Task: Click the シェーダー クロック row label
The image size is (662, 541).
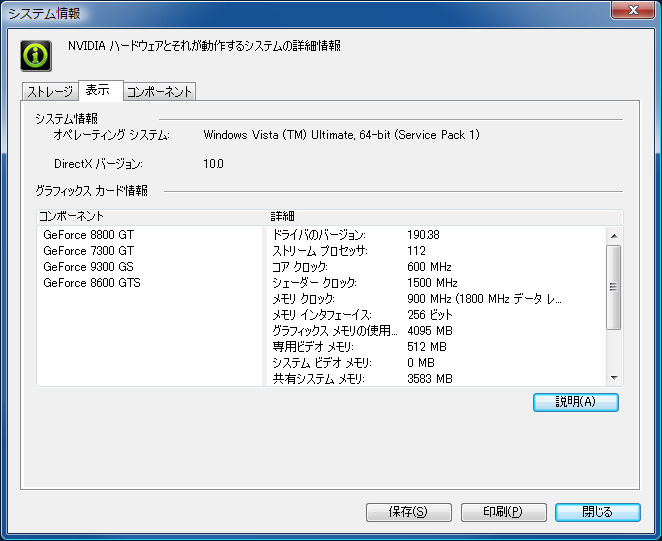Action: click(x=314, y=283)
